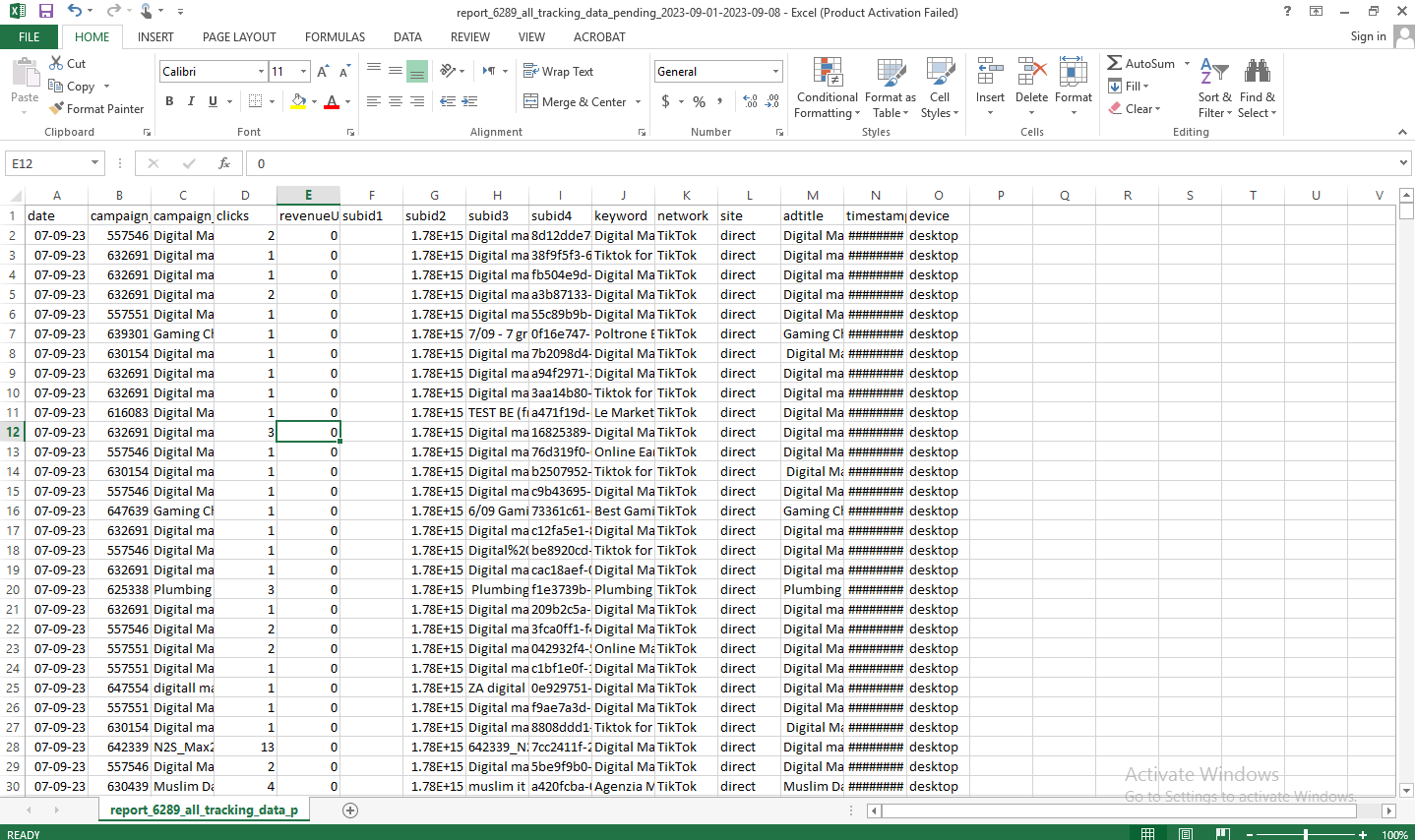Open the Calibri font name dropdown
The image size is (1415, 840).
(x=261, y=72)
